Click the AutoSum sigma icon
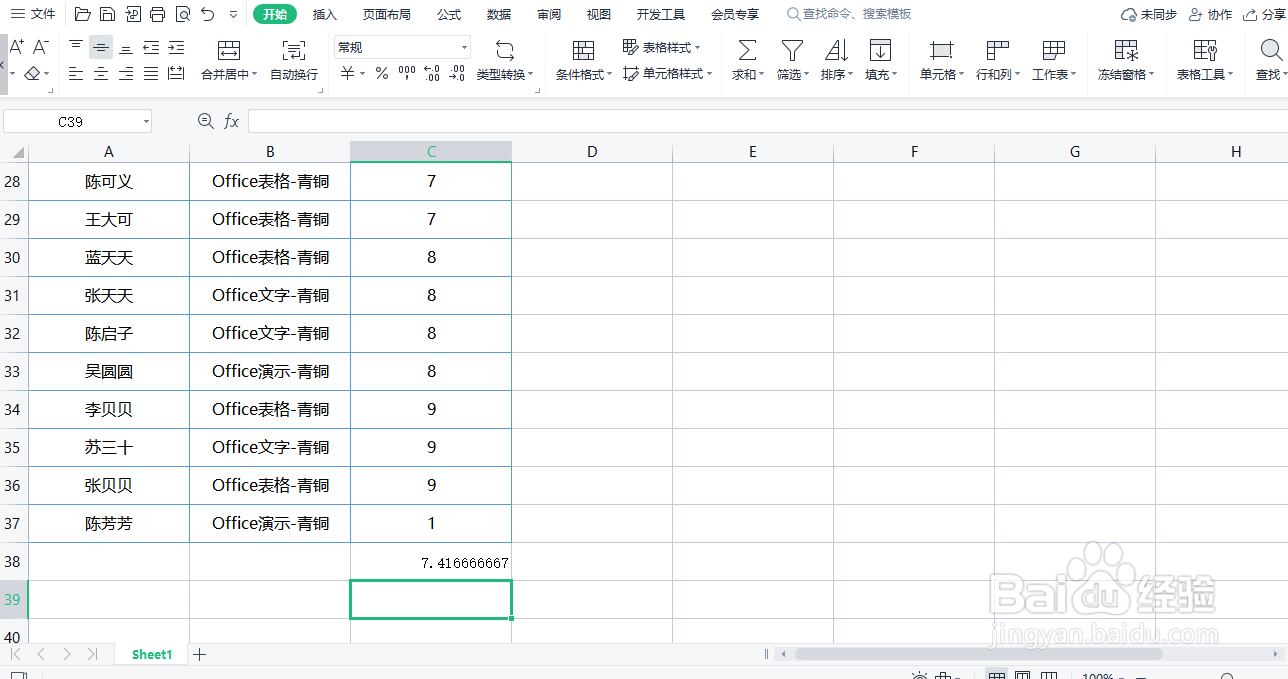This screenshot has width=1288, height=679. (x=746, y=50)
